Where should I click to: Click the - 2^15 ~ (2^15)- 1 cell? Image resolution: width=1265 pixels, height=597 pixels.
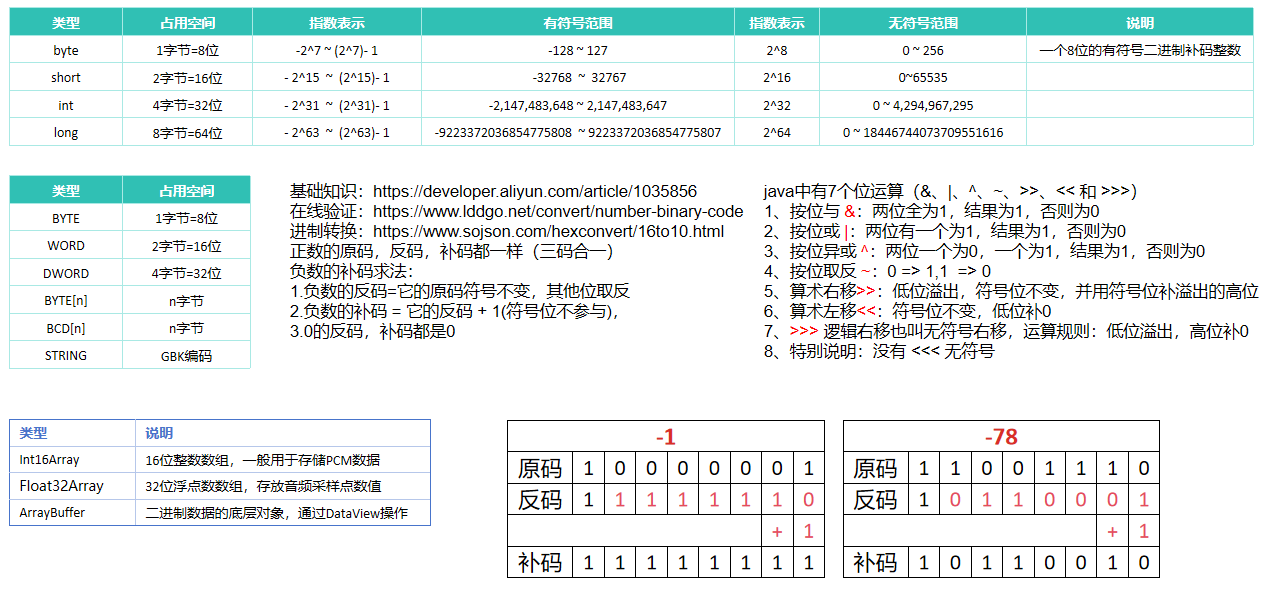pos(337,78)
